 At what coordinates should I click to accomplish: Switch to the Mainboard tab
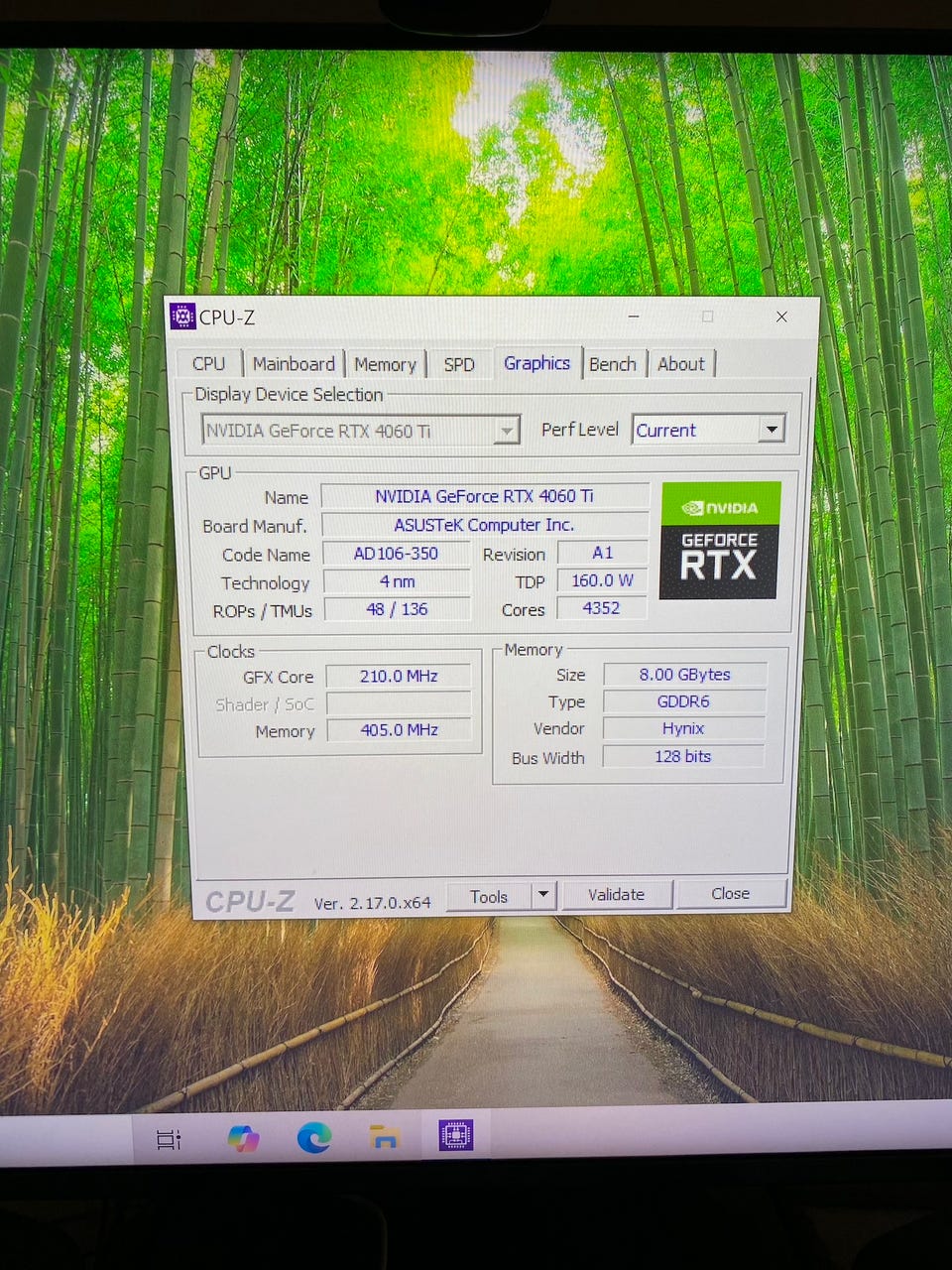click(x=294, y=364)
